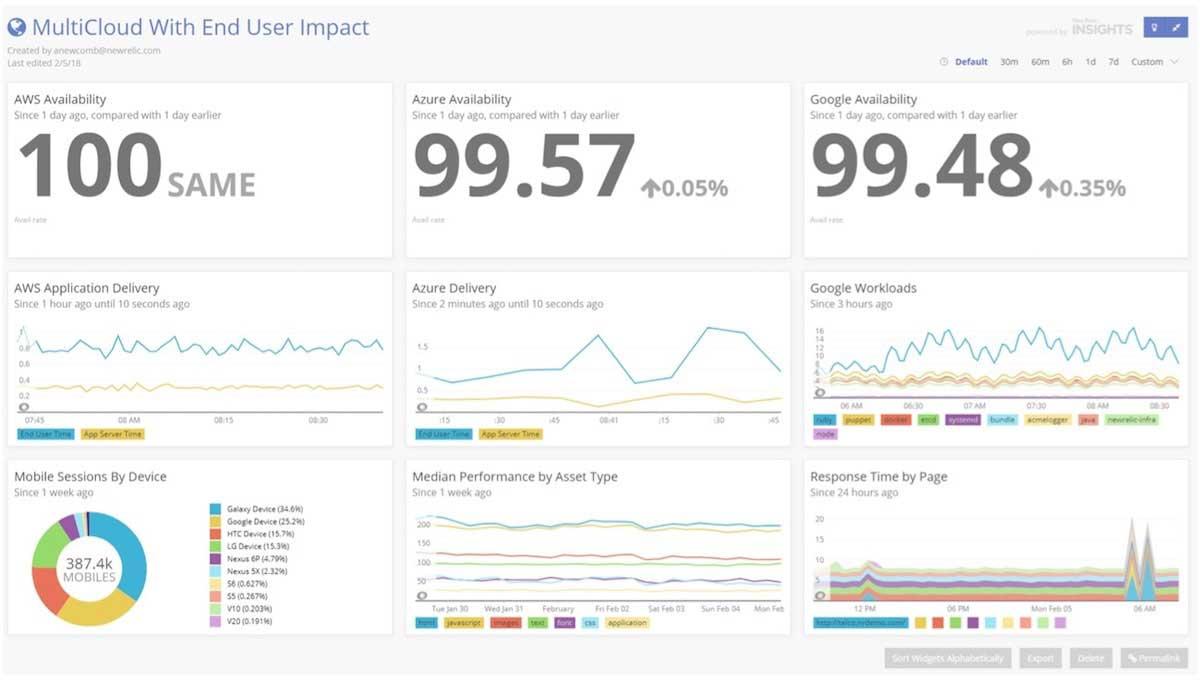Screen dimensions: 1200x682
Task: Open the Custom time range dropdown
Action: pos(1147,62)
